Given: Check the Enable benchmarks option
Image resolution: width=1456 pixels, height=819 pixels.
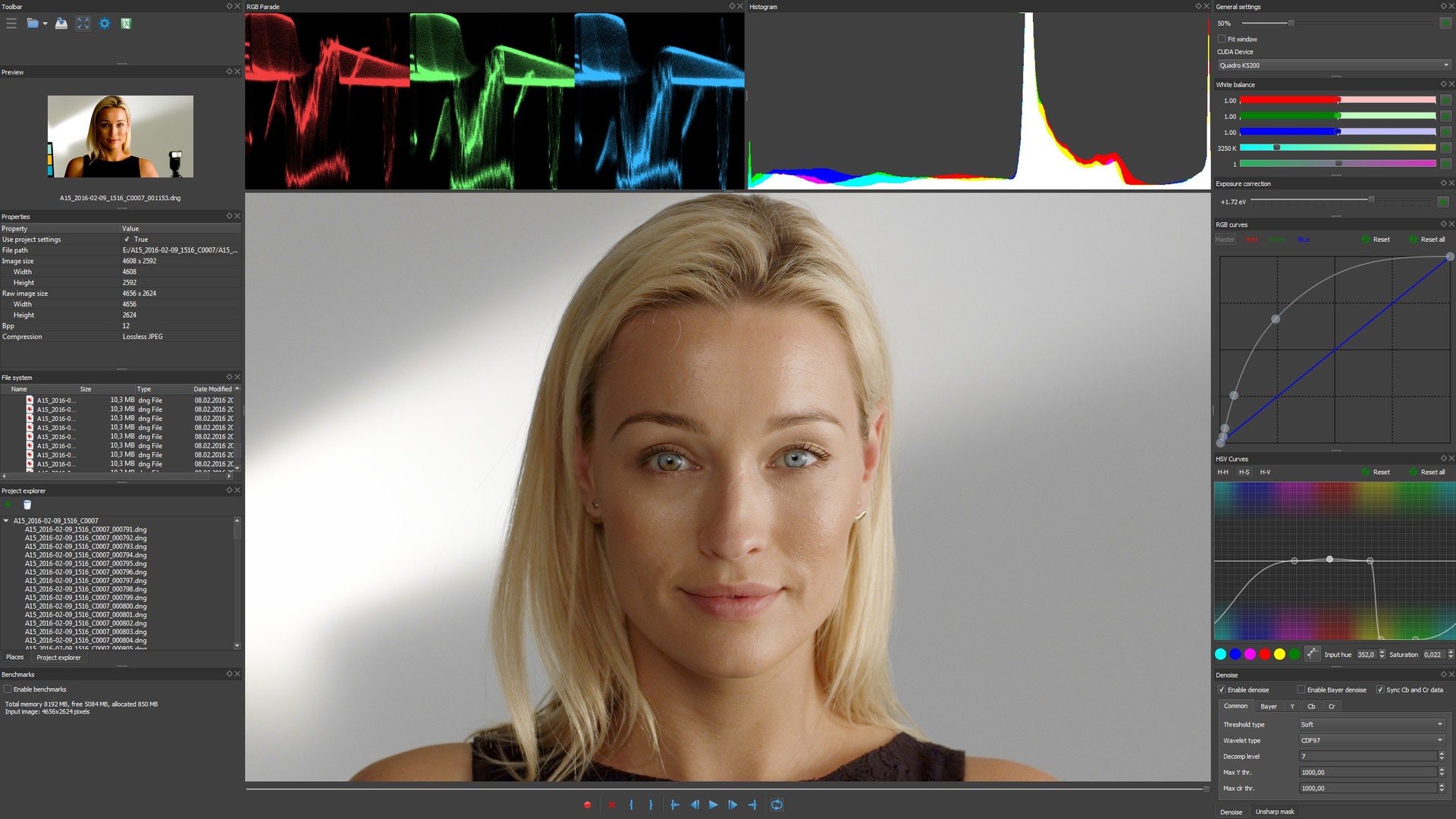Looking at the screenshot, I should click(x=8, y=689).
